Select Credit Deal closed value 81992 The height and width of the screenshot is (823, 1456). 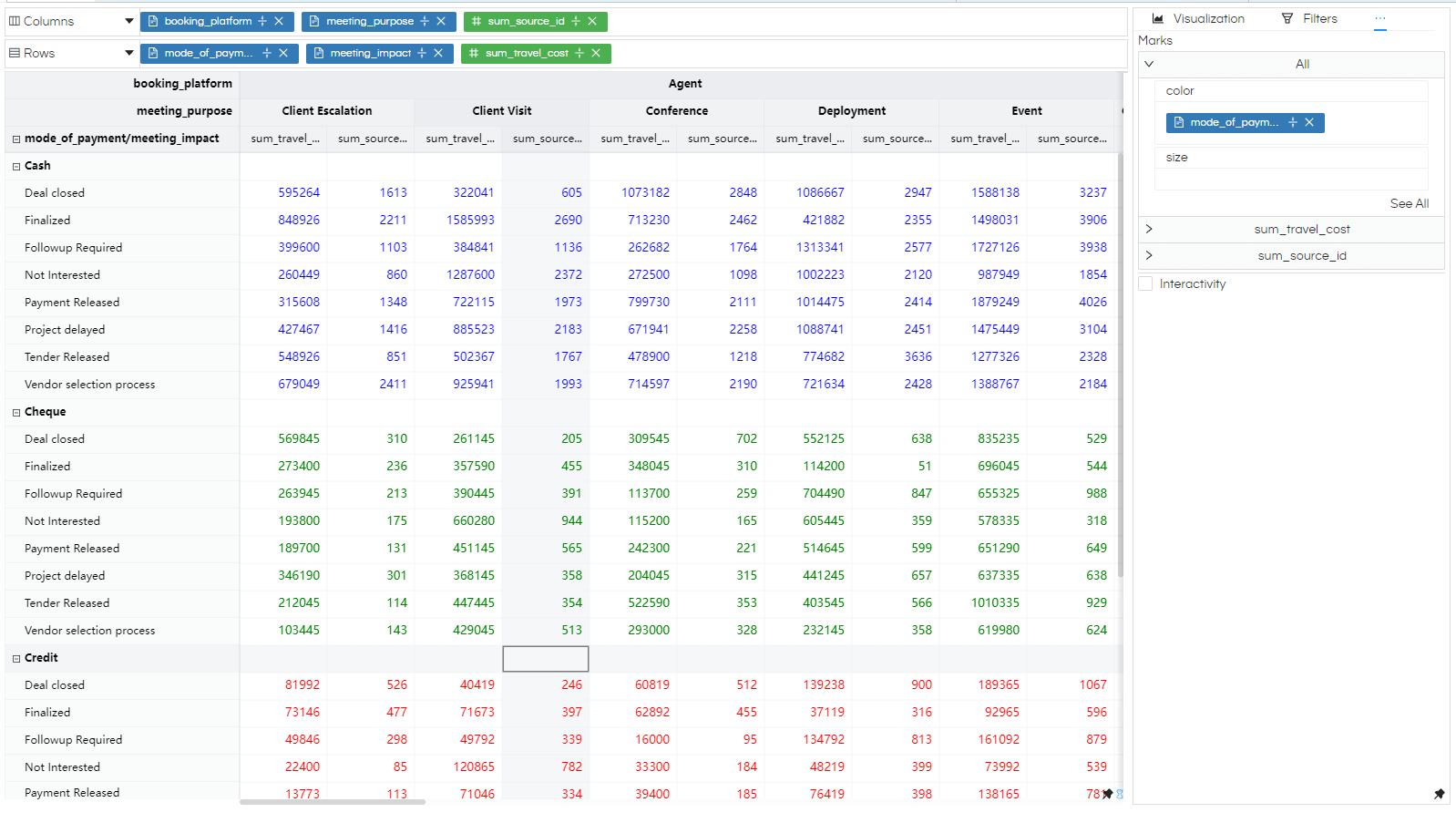pyautogui.click(x=302, y=684)
